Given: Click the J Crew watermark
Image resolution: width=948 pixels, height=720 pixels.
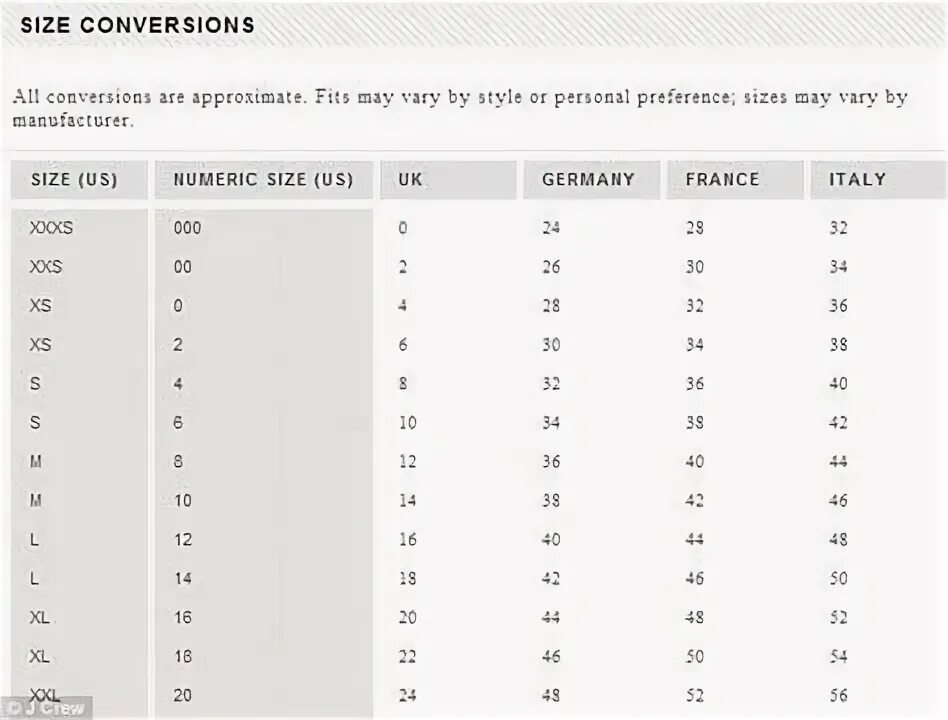Looking at the screenshot, I should [47, 708].
